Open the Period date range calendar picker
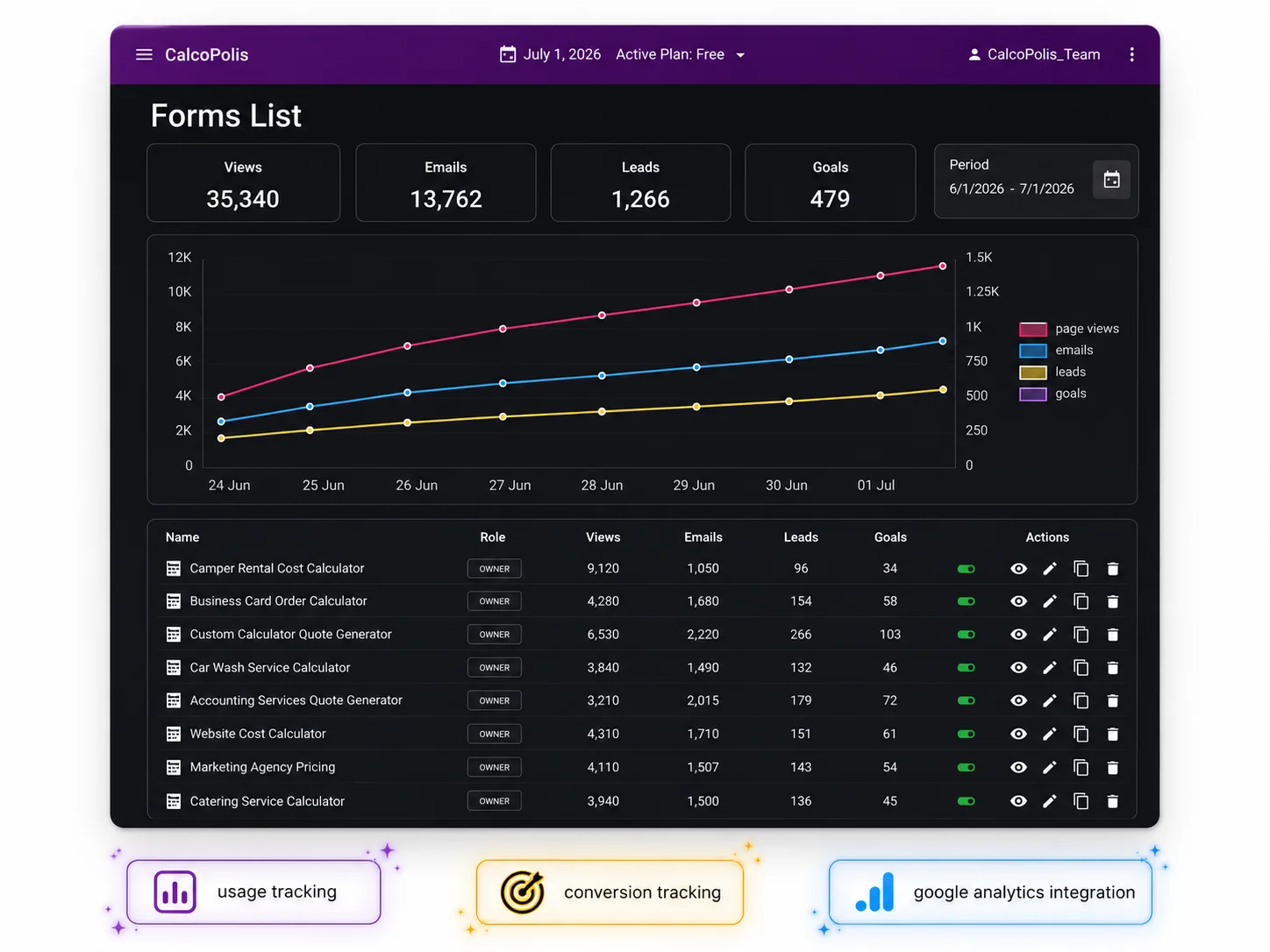1270x952 pixels. coord(1111,180)
